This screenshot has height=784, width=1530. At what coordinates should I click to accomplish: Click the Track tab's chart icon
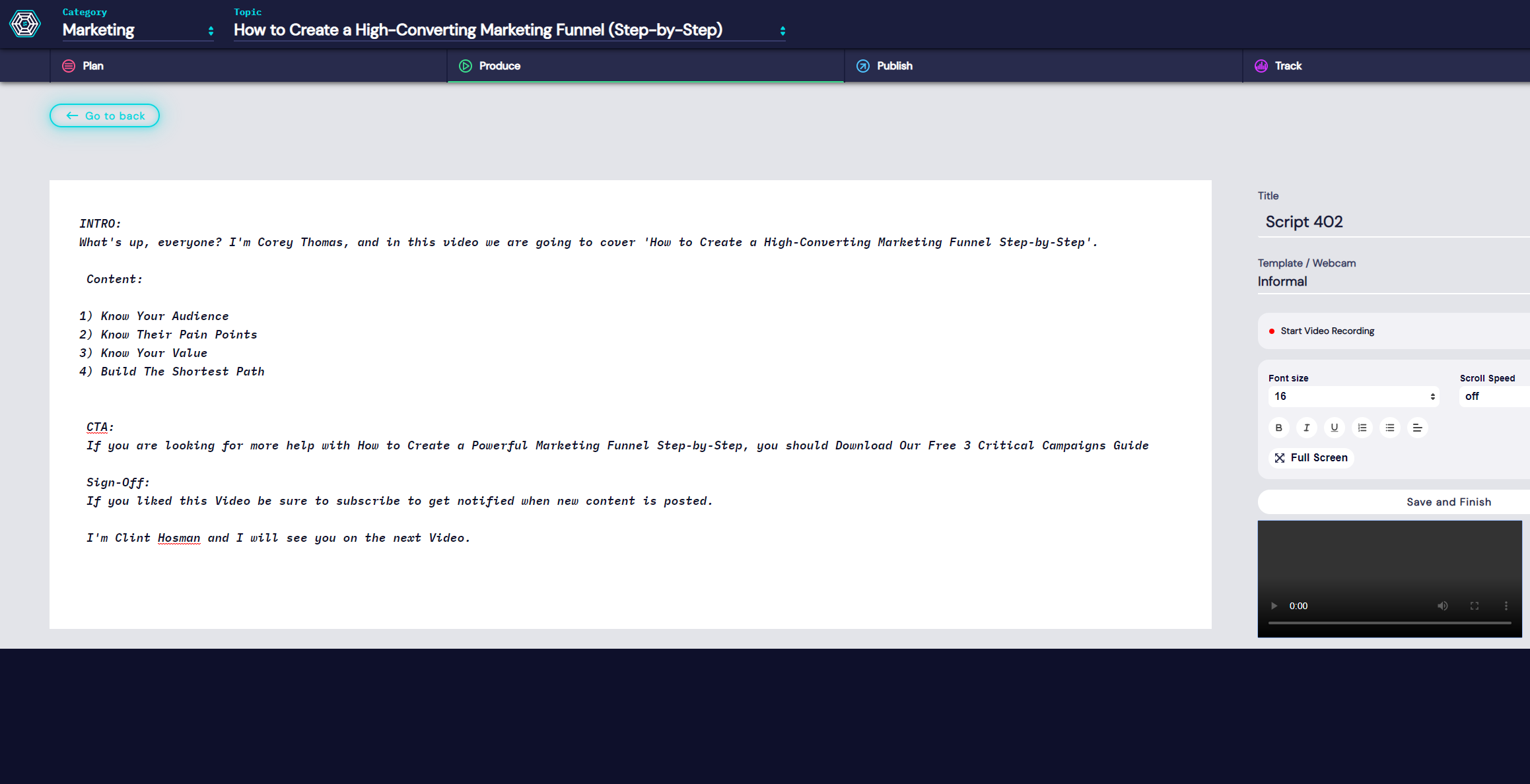tap(1261, 66)
